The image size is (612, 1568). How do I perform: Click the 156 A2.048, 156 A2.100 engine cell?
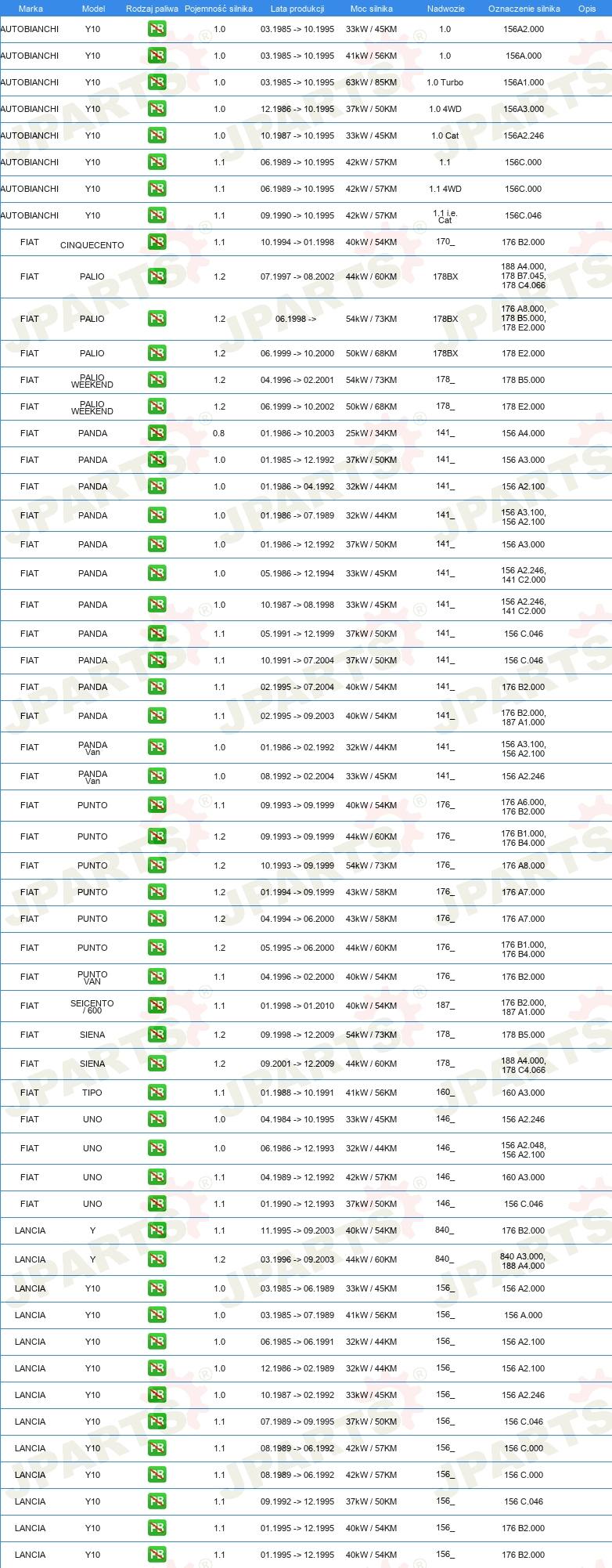pos(524,1150)
